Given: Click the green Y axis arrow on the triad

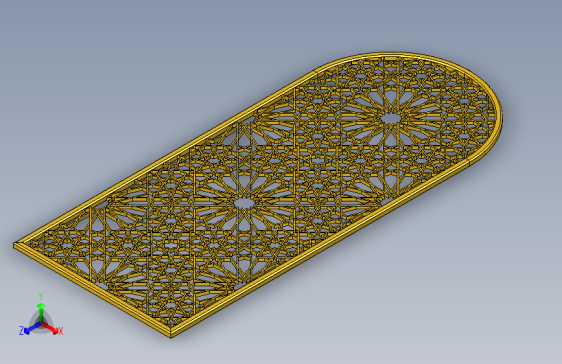Looking at the screenshot, I should click(41, 312).
